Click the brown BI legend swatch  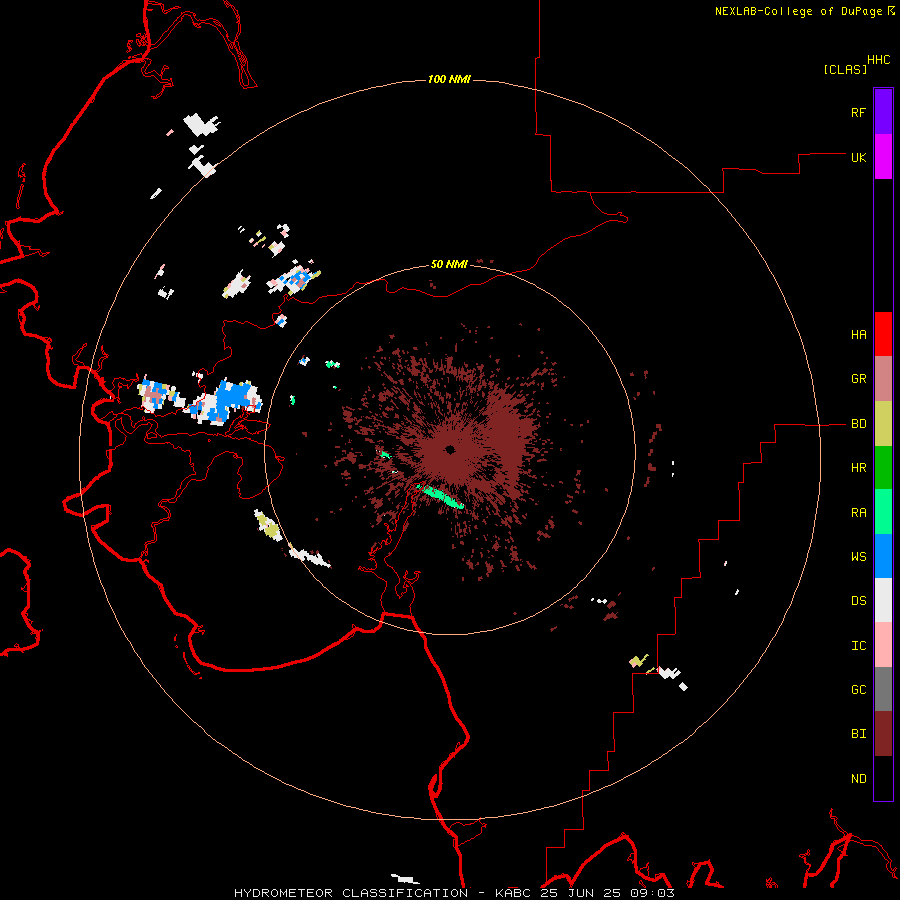pos(883,734)
